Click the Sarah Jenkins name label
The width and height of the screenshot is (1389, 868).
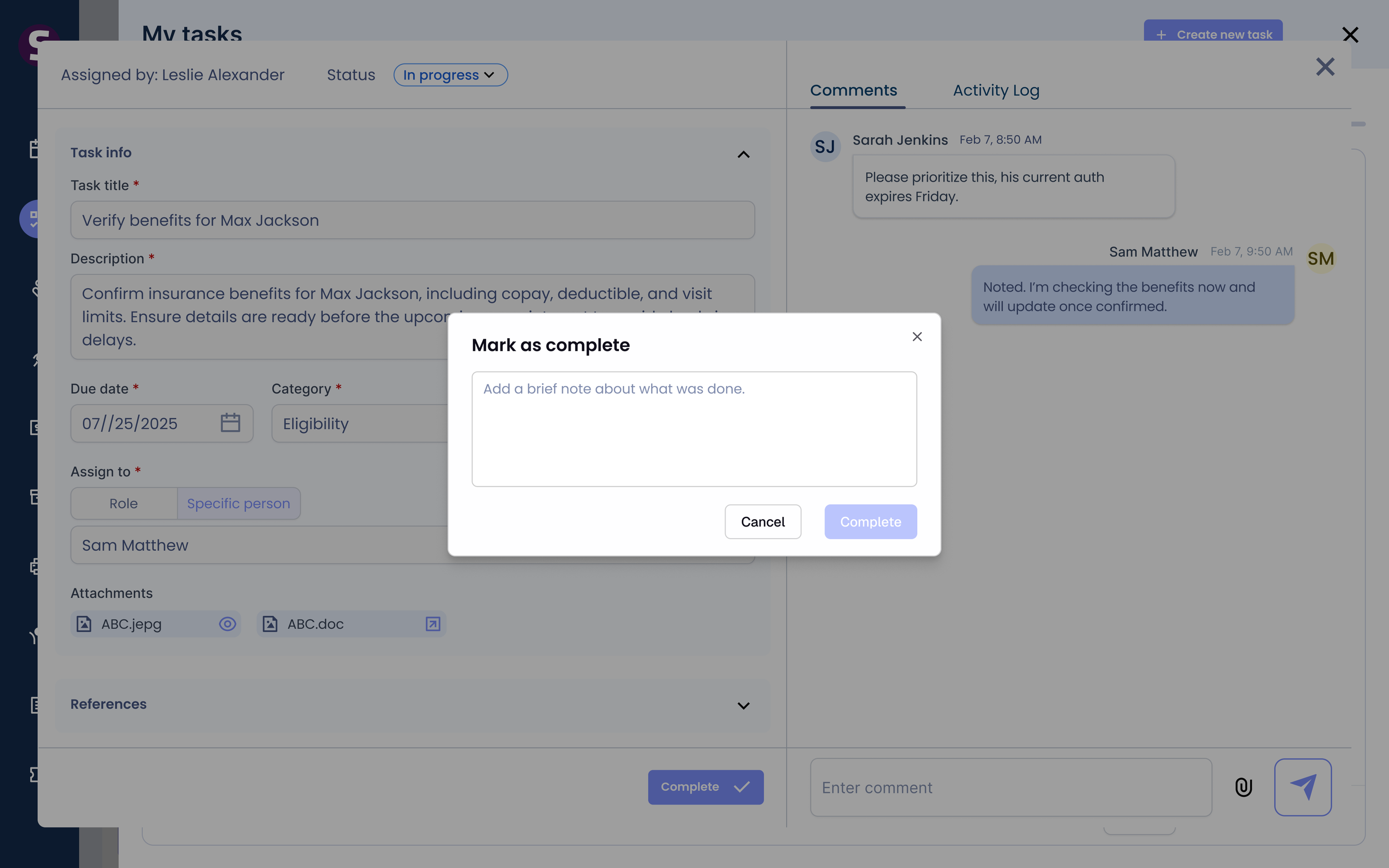pyautogui.click(x=900, y=139)
